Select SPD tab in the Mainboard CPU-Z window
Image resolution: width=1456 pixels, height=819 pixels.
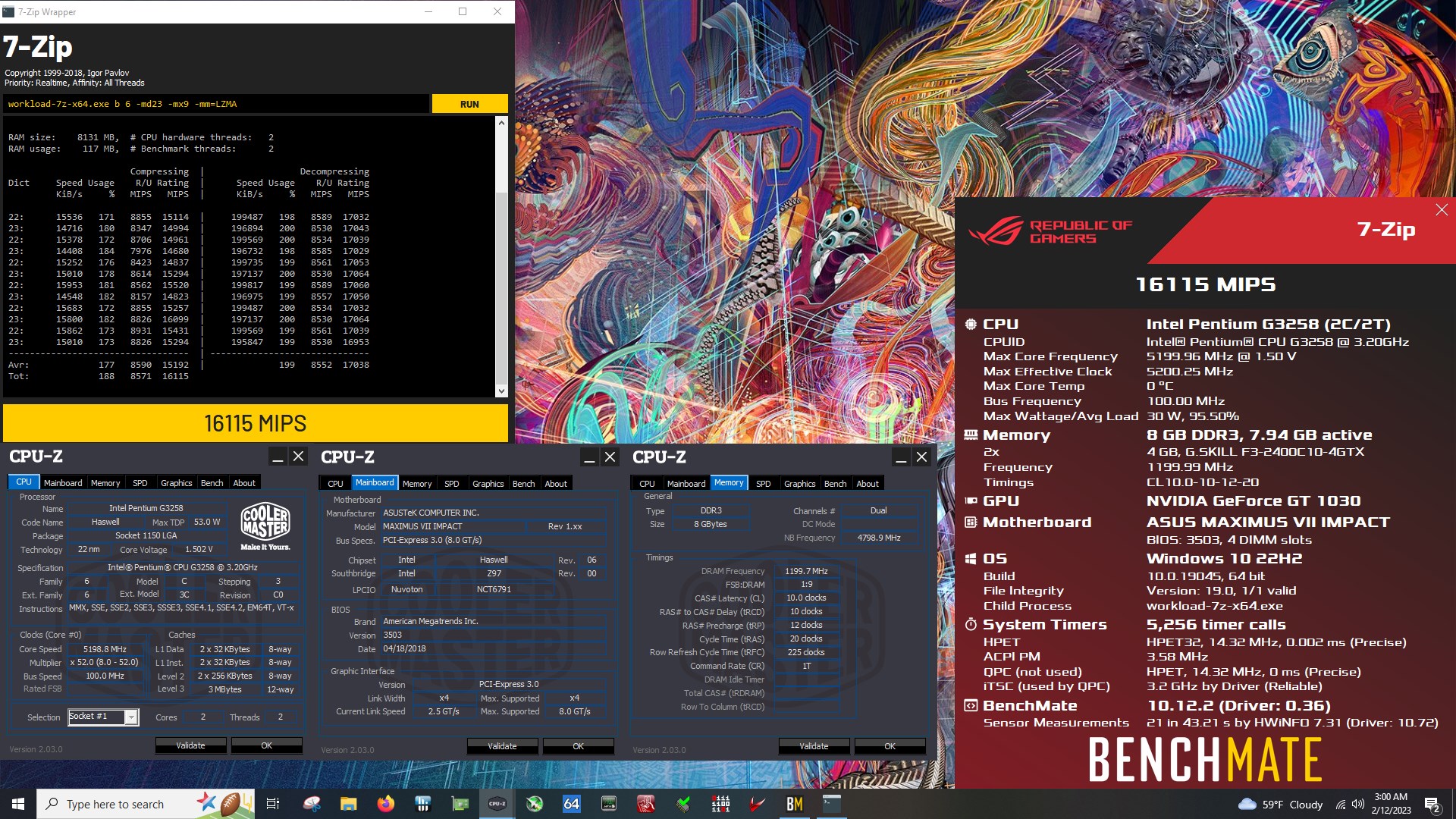452,483
